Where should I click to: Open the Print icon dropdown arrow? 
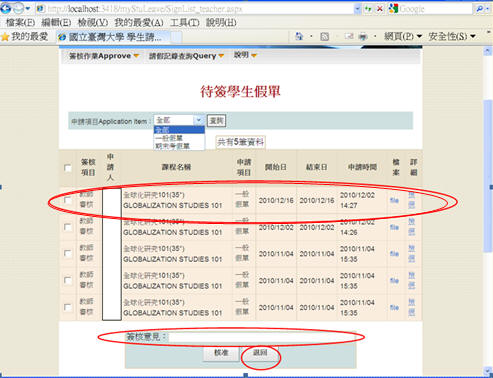[375, 36]
